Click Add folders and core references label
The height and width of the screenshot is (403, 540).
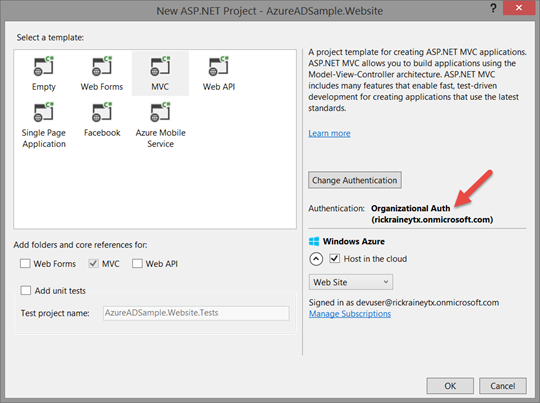pos(80,245)
